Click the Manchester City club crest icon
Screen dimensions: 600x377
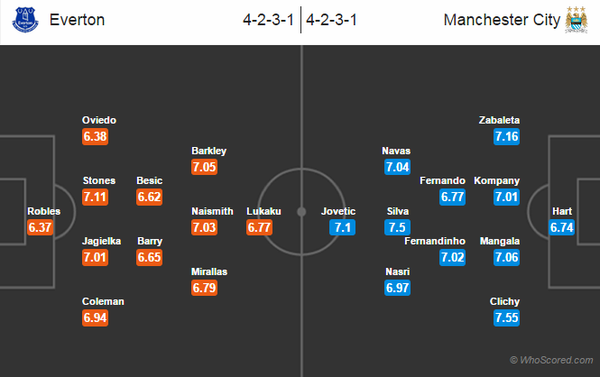[576, 20]
